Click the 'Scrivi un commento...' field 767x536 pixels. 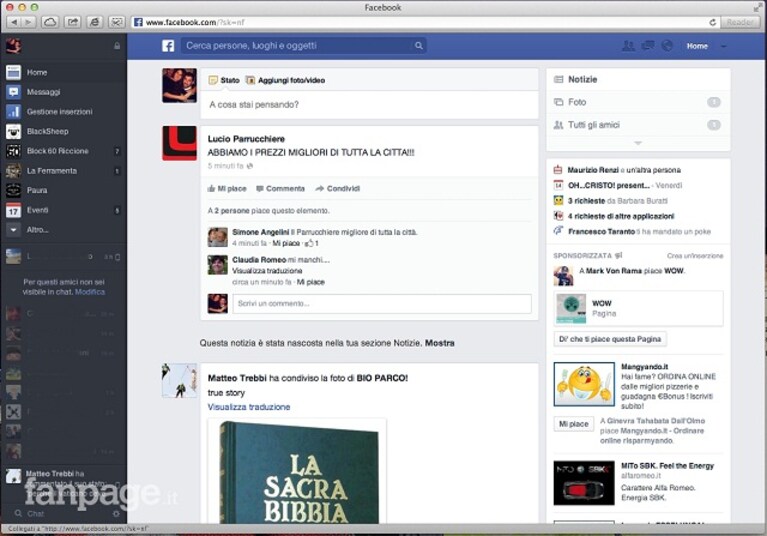click(382, 304)
